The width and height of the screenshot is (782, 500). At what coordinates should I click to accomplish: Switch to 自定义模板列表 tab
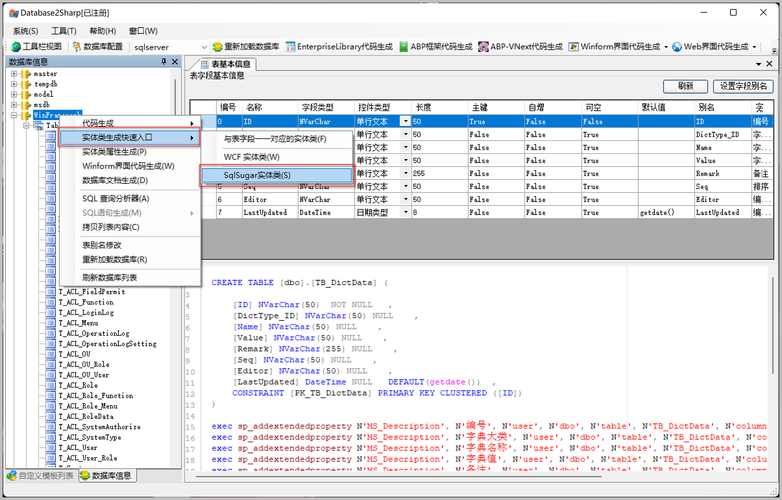[40, 476]
